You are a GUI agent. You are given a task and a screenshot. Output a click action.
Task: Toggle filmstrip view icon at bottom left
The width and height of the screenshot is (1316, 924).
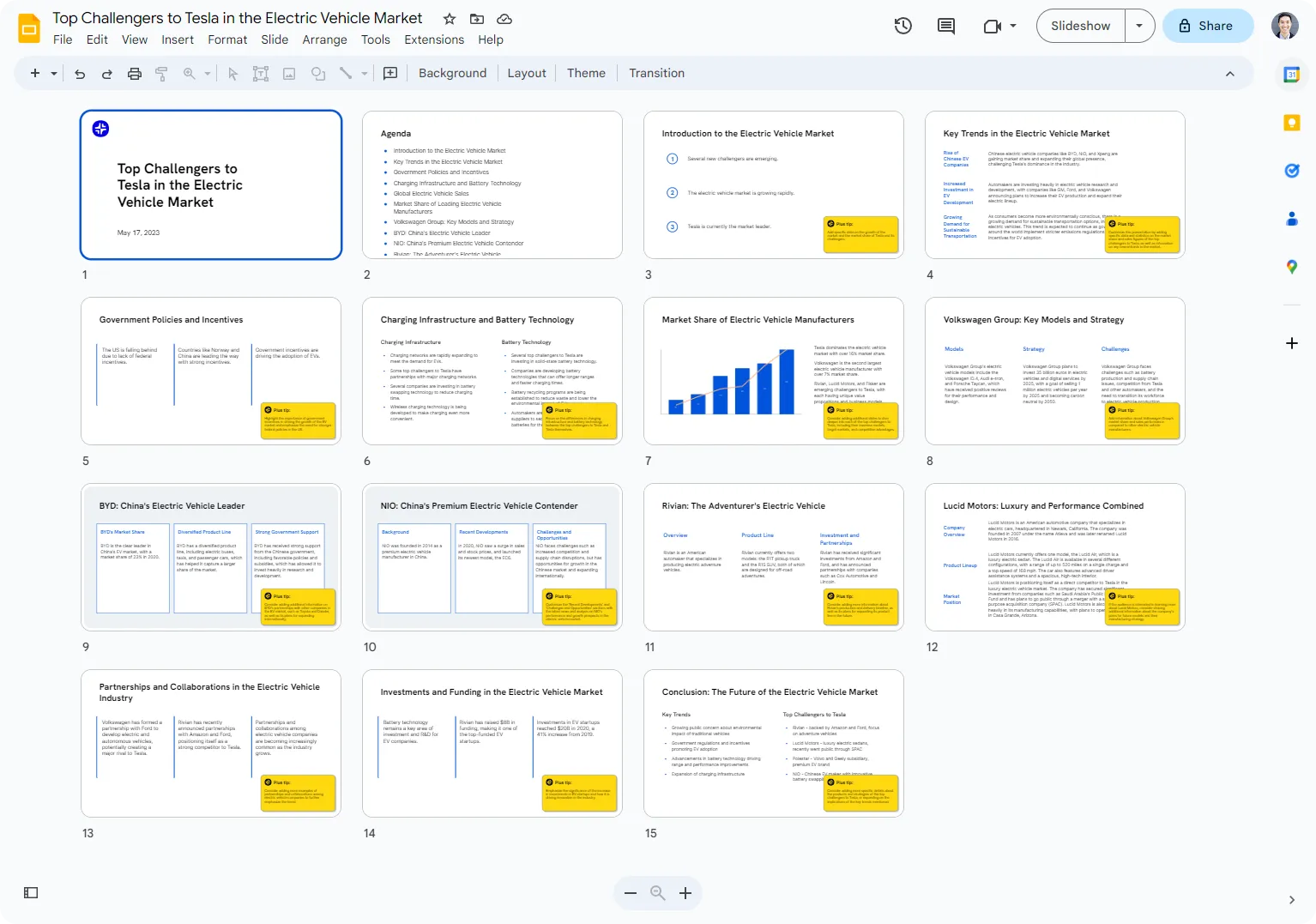31,893
